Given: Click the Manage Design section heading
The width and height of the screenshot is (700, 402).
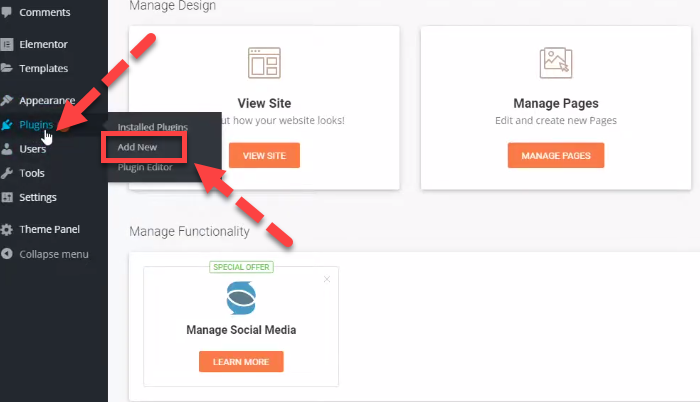Looking at the screenshot, I should tap(172, 6).
